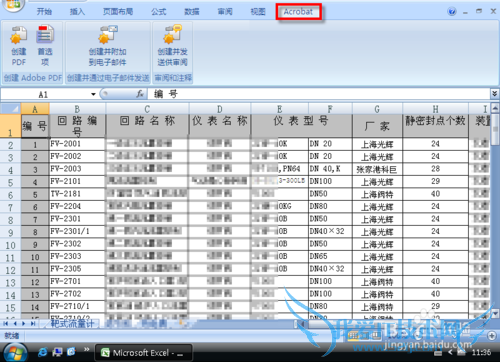The width and height of the screenshot is (500, 362).
Task: Select column A header
Action: coord(35,109)
